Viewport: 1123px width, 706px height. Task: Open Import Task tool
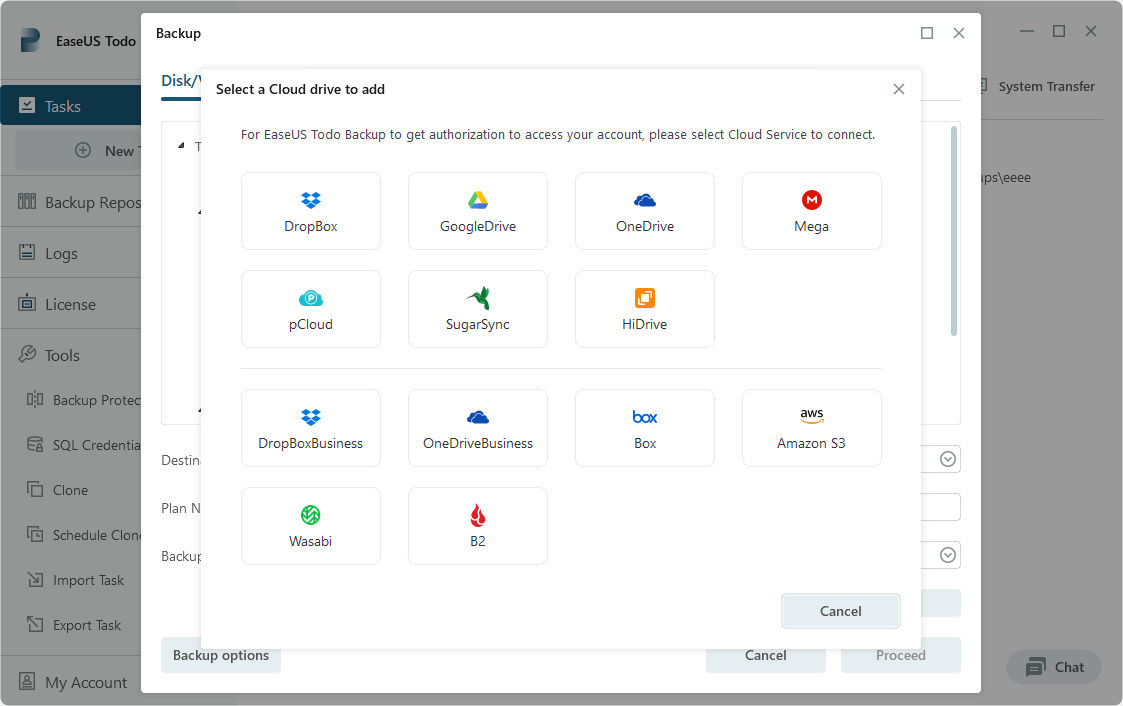(75, 580)
